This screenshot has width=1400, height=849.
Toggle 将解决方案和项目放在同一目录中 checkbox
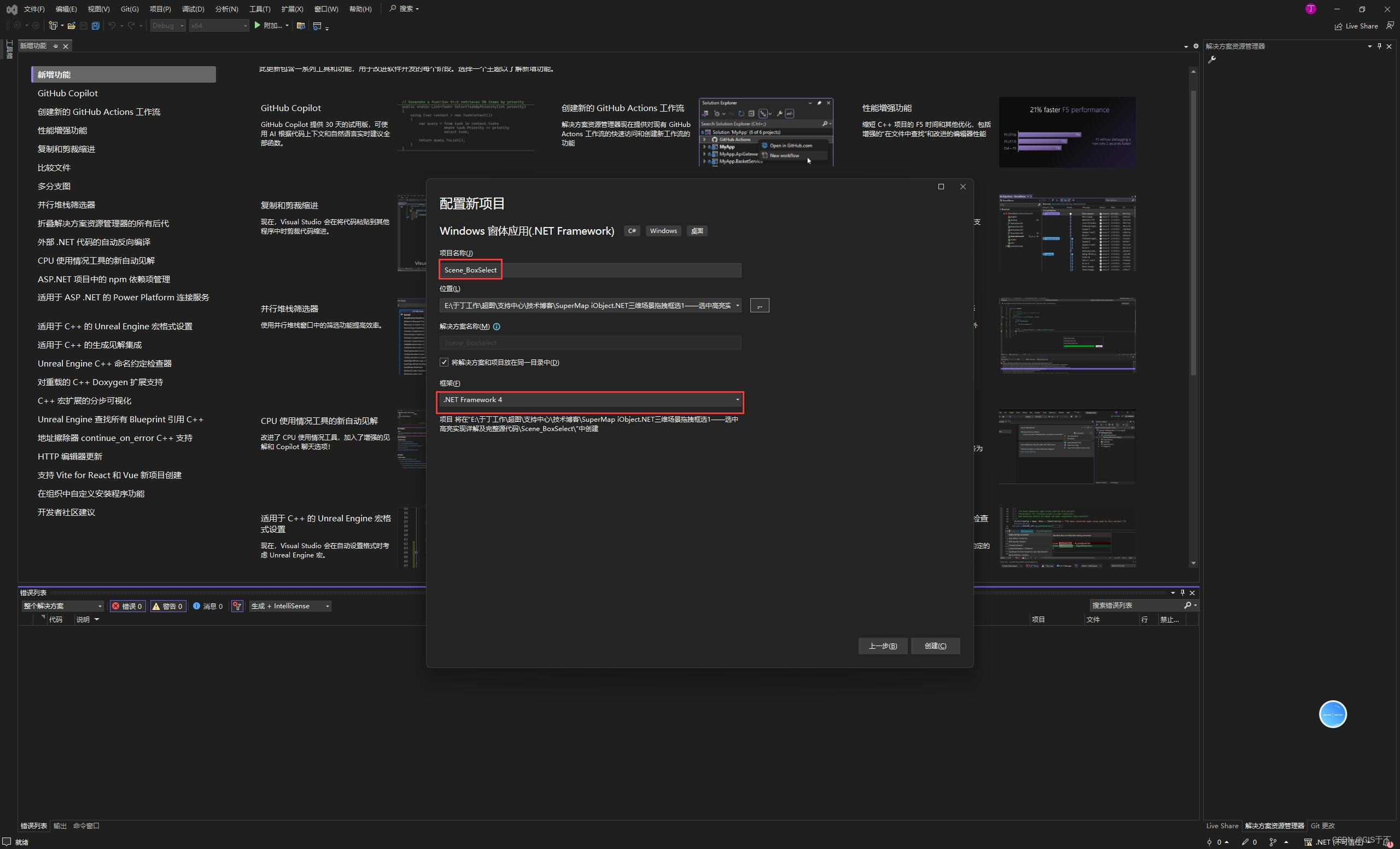click(444, 362)
